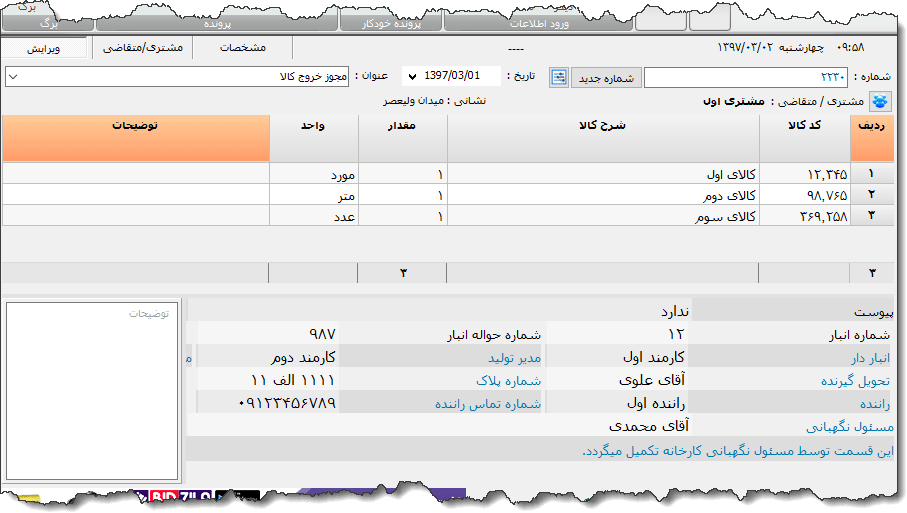This screenshot has height=513, width=907.
Task: Click the مدیر تولید link
Action: pyautogui.click(x=514, y=359)
